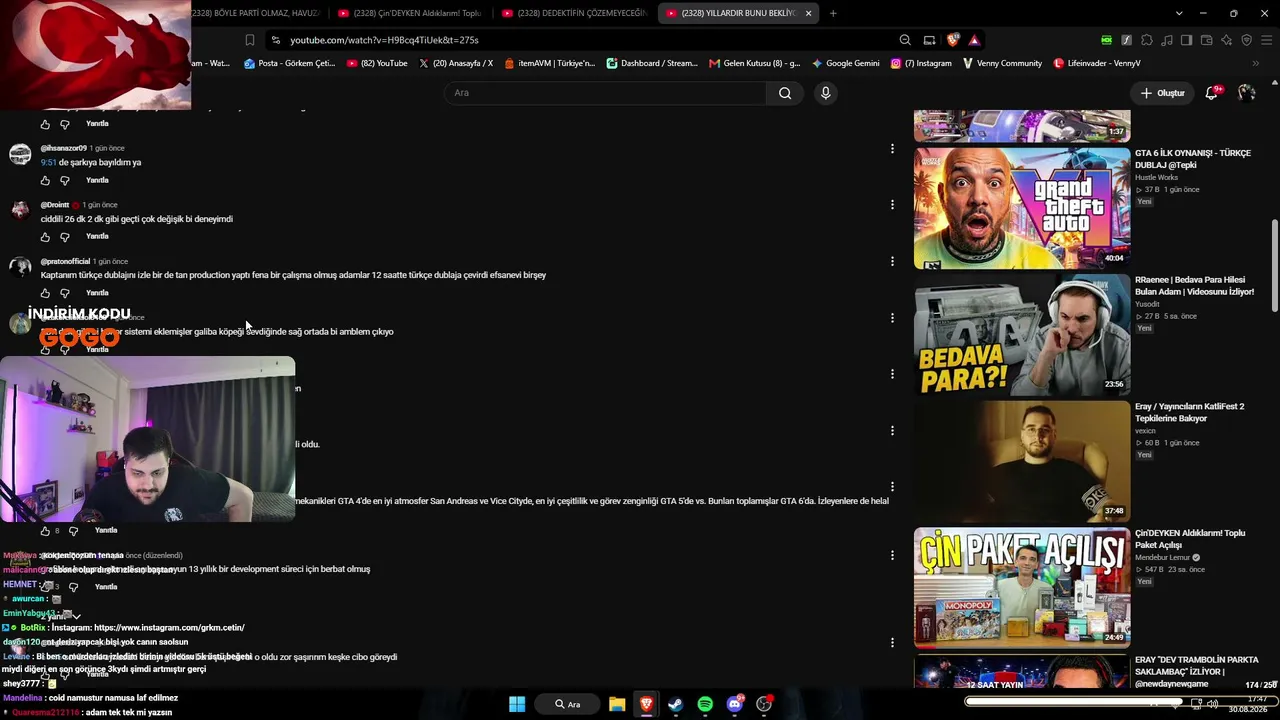Open options for the köpeği sevdiğinde comment
This screenshot has width=1280, height=720.
point(892,317)
